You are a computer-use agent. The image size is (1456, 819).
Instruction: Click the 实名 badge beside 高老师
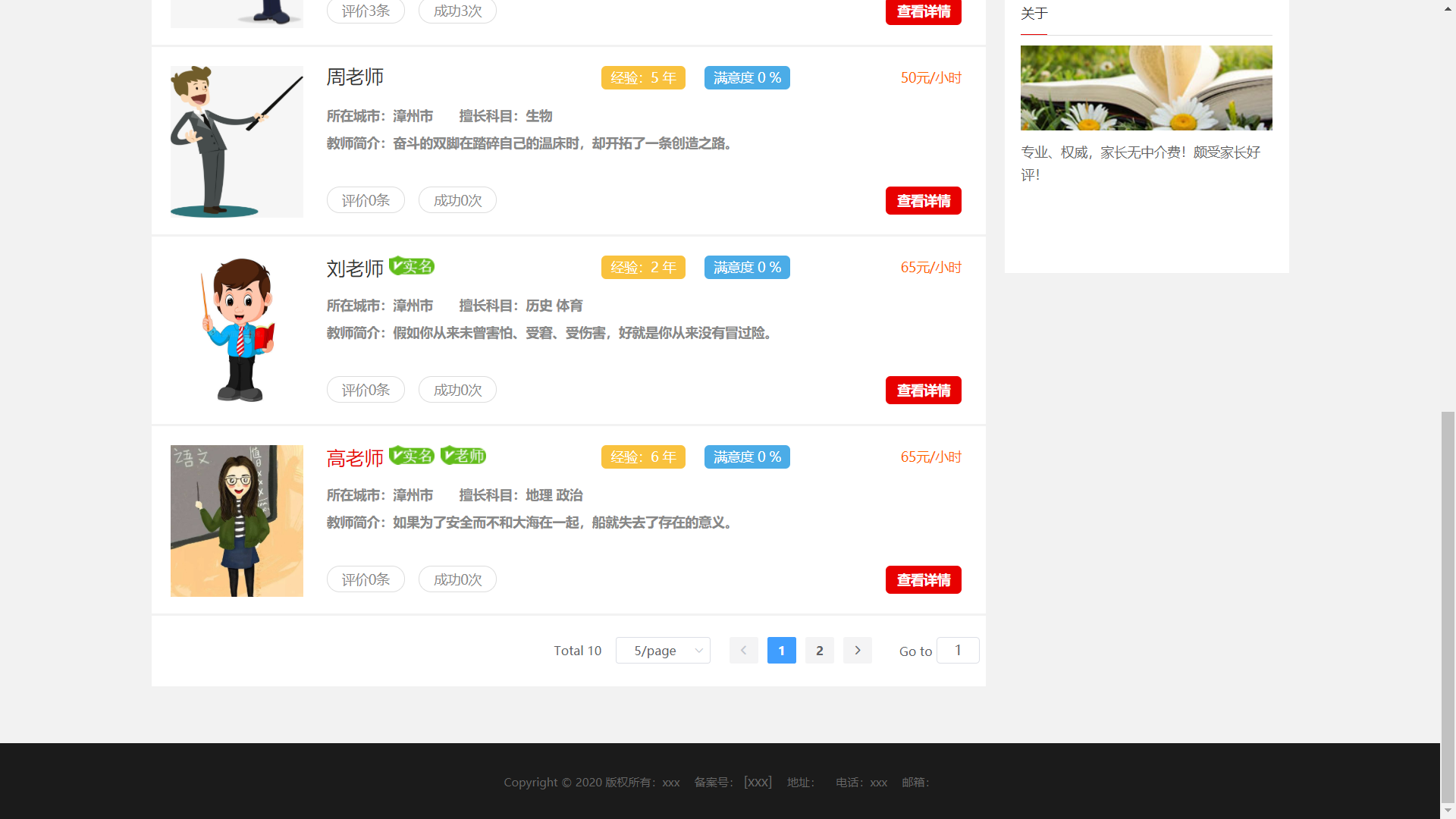pyautogui.click(x=412, y=456)
